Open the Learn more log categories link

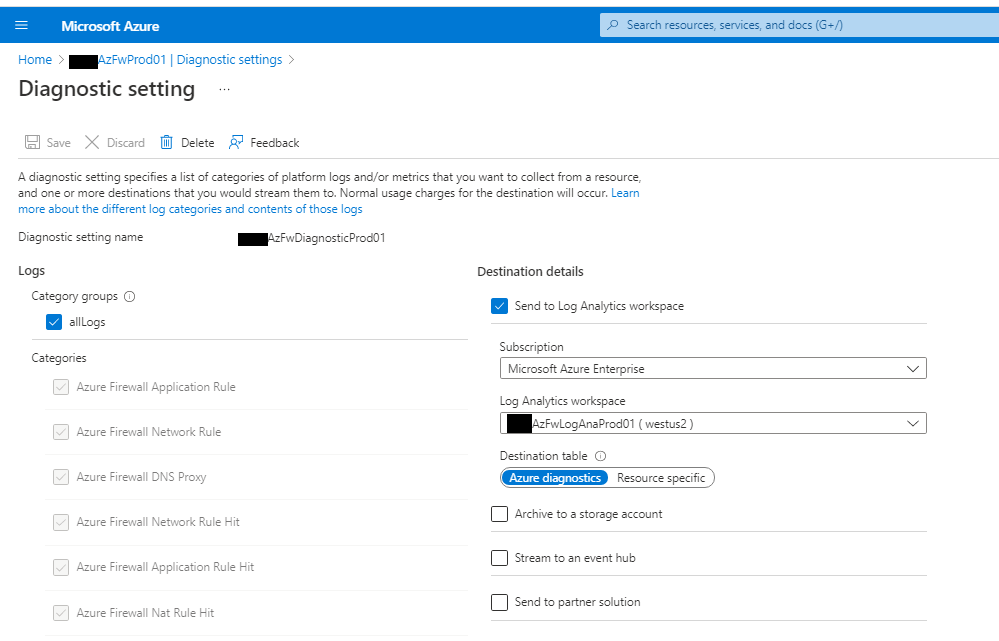pos(190,208)
